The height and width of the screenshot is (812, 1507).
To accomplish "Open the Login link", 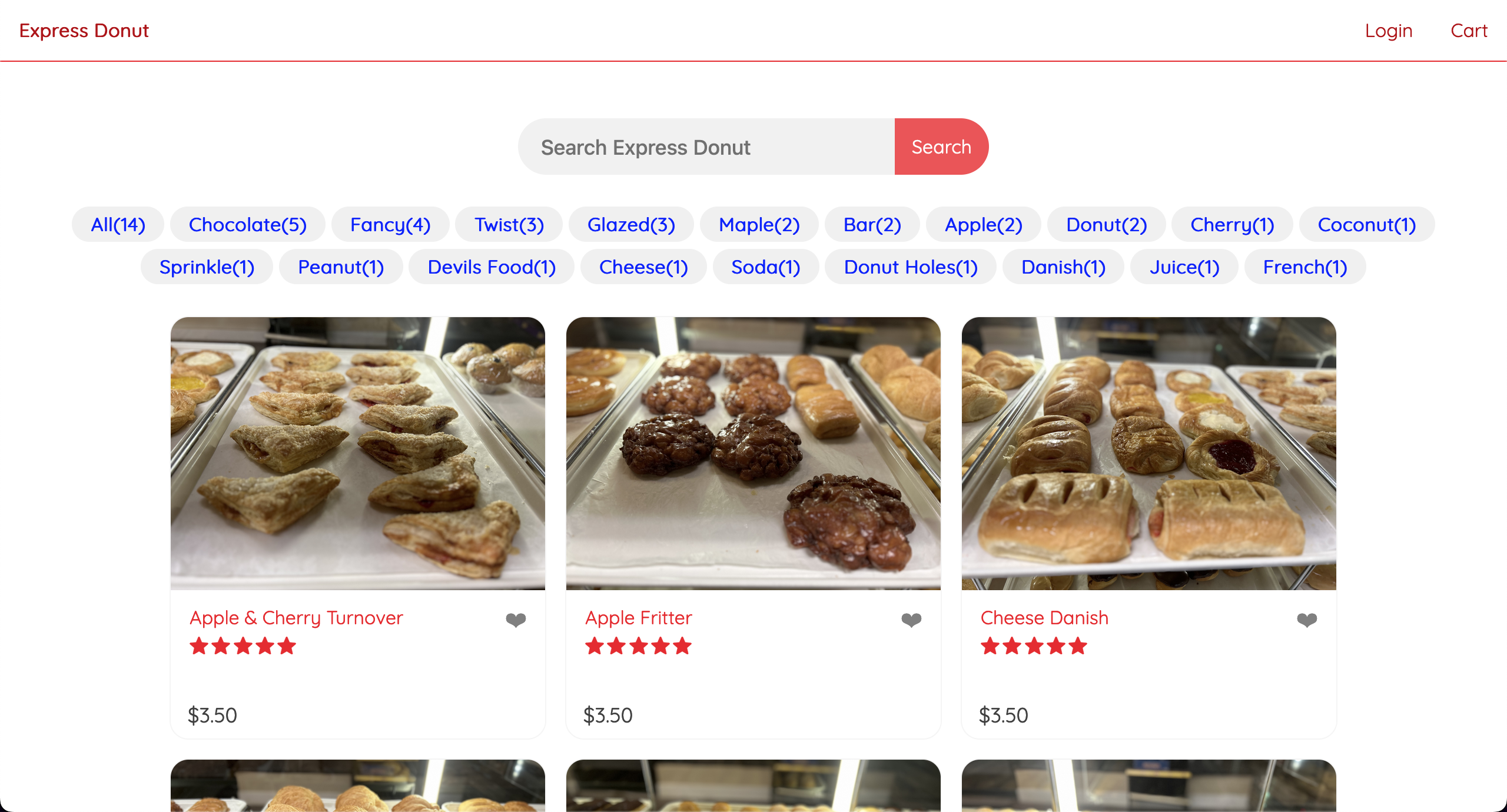I will (1389, 31).
